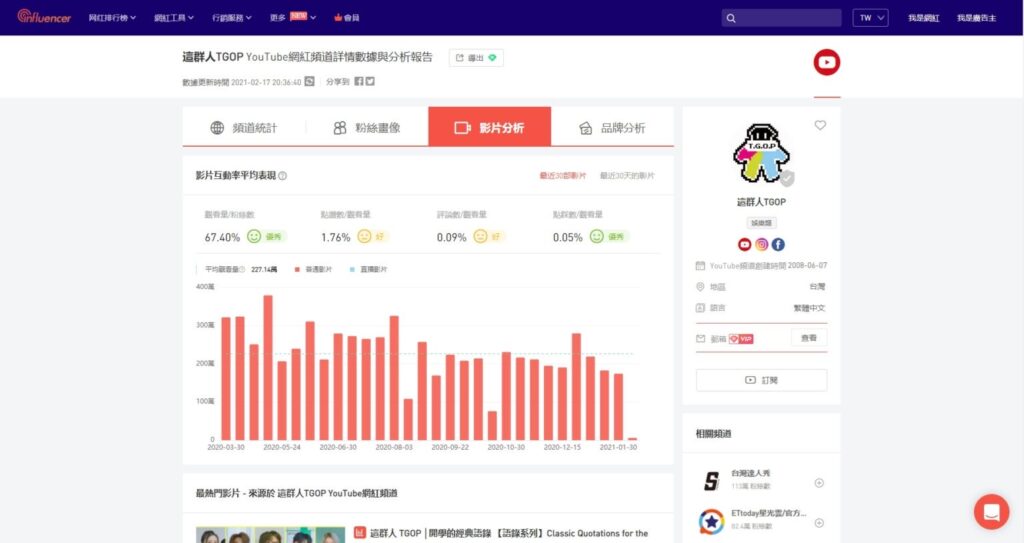Open the TW region selector dropdown
The image size is (1024, 543).
pyautogui.click(x=869, y=18)
